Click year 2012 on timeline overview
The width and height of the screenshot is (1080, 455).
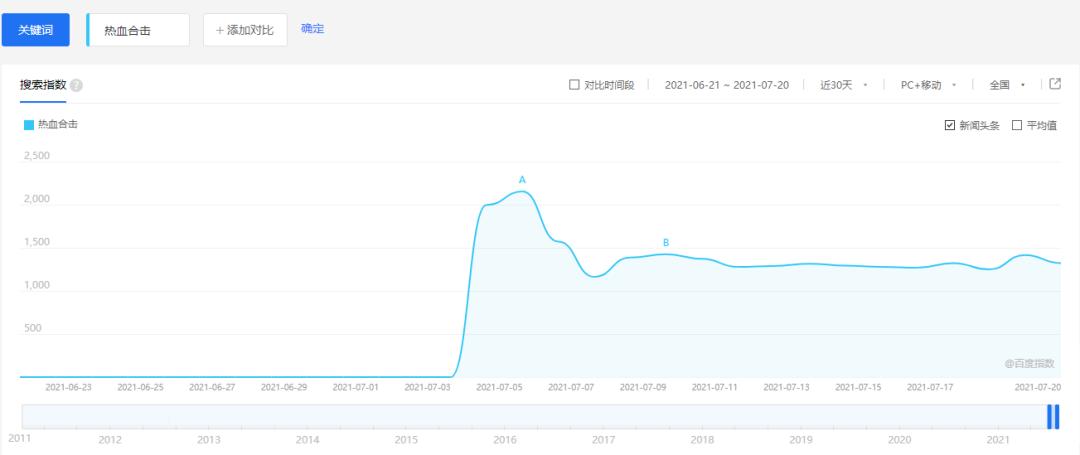[110, 439]
